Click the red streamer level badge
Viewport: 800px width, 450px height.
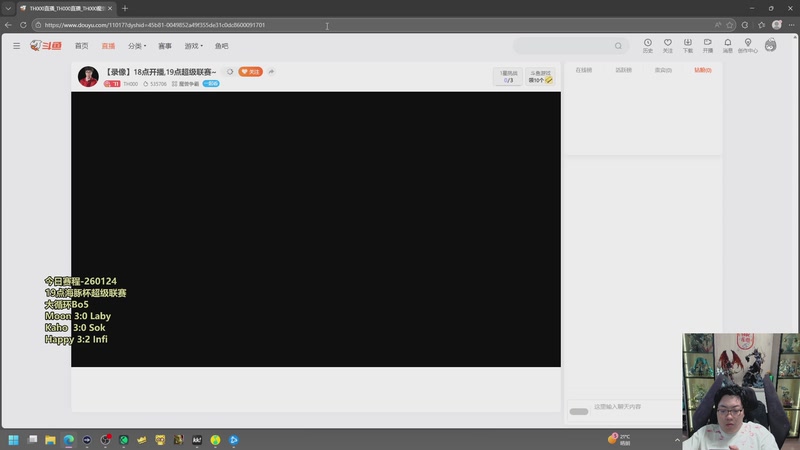[112, 84]
